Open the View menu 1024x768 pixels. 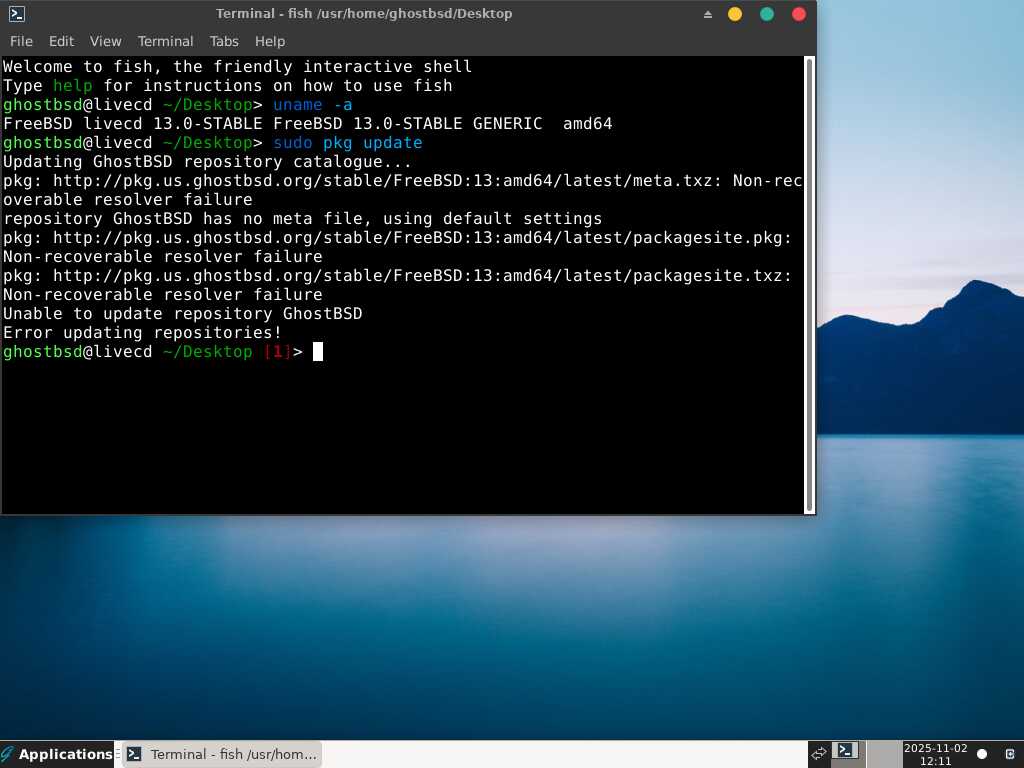tap(105, 41)
